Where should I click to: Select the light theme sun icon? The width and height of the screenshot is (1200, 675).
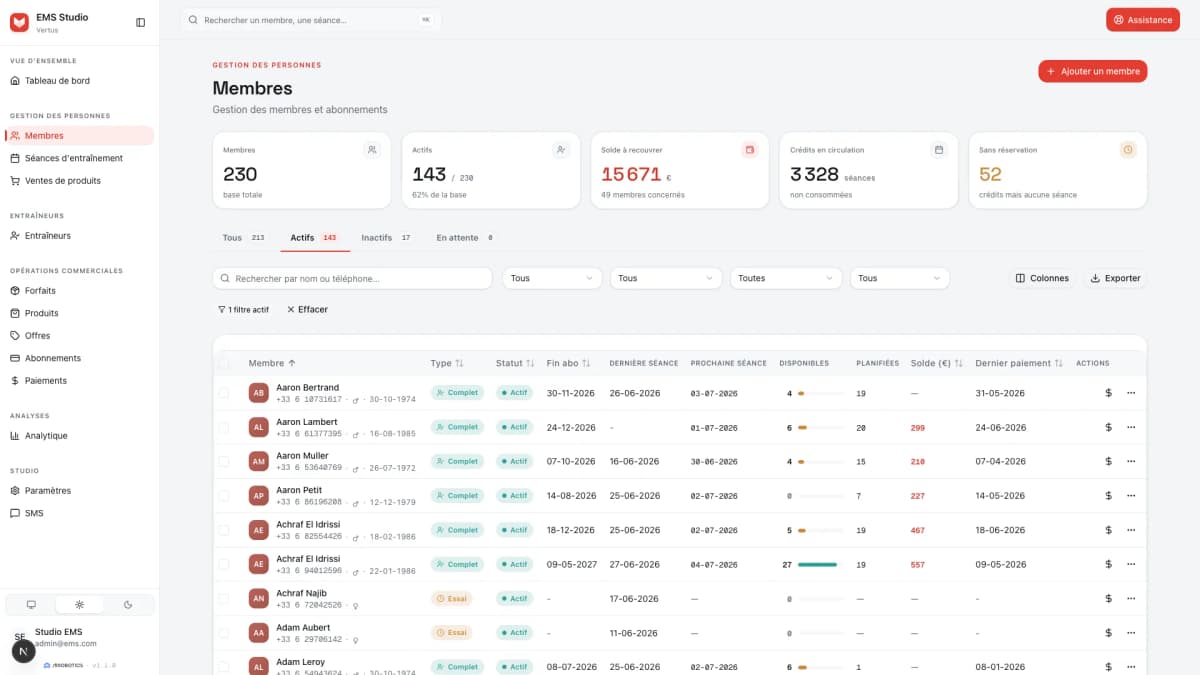pos(79,604)
